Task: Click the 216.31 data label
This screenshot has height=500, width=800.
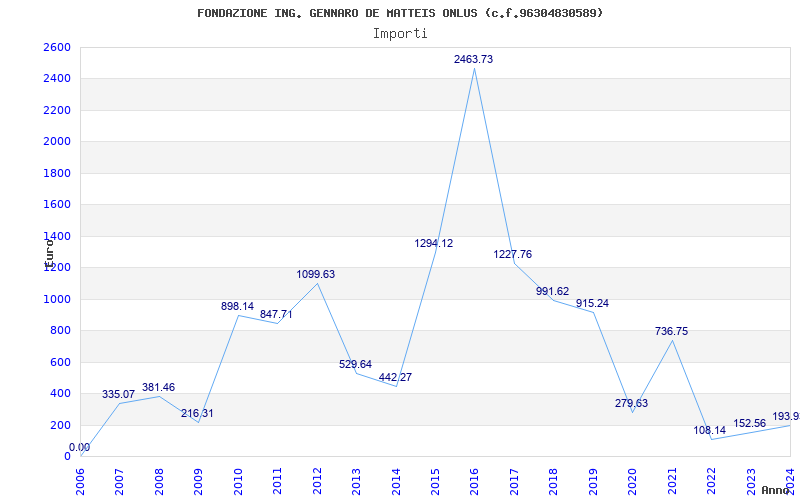Action: 197,413
